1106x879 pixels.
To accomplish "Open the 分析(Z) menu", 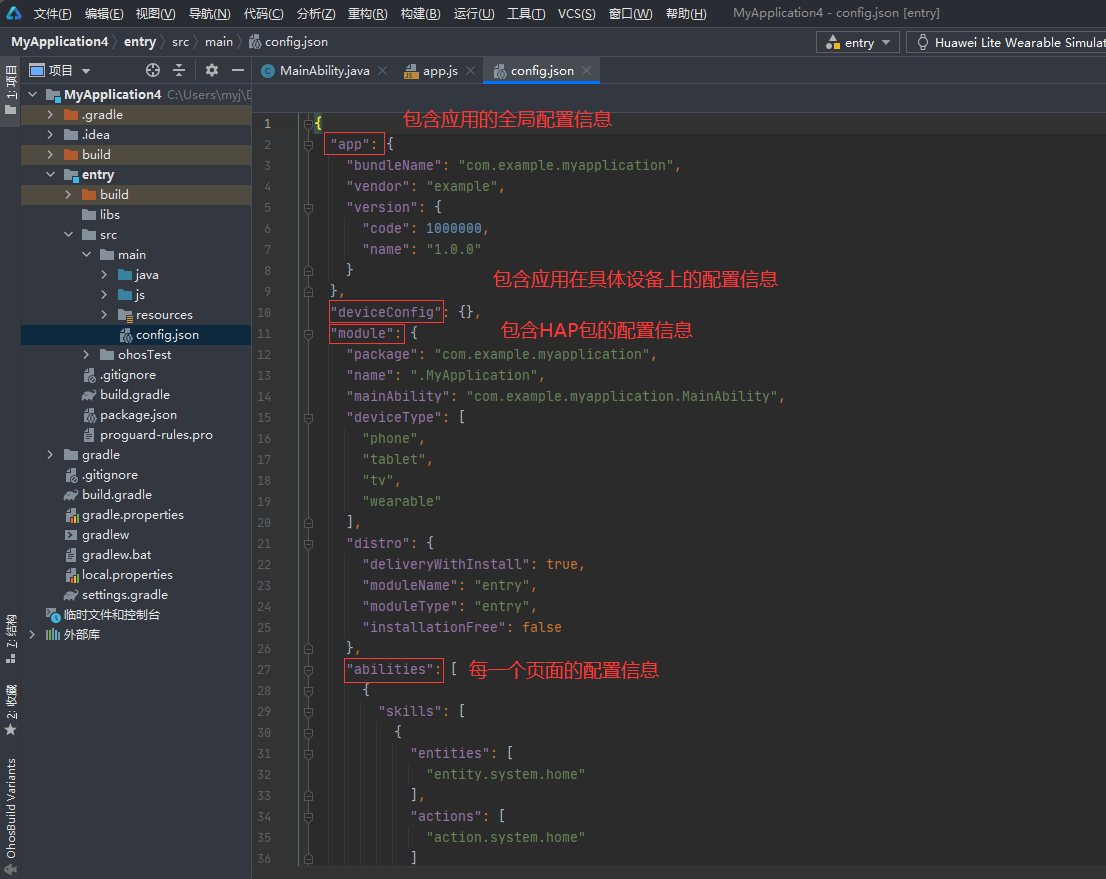I will [315, 13].
